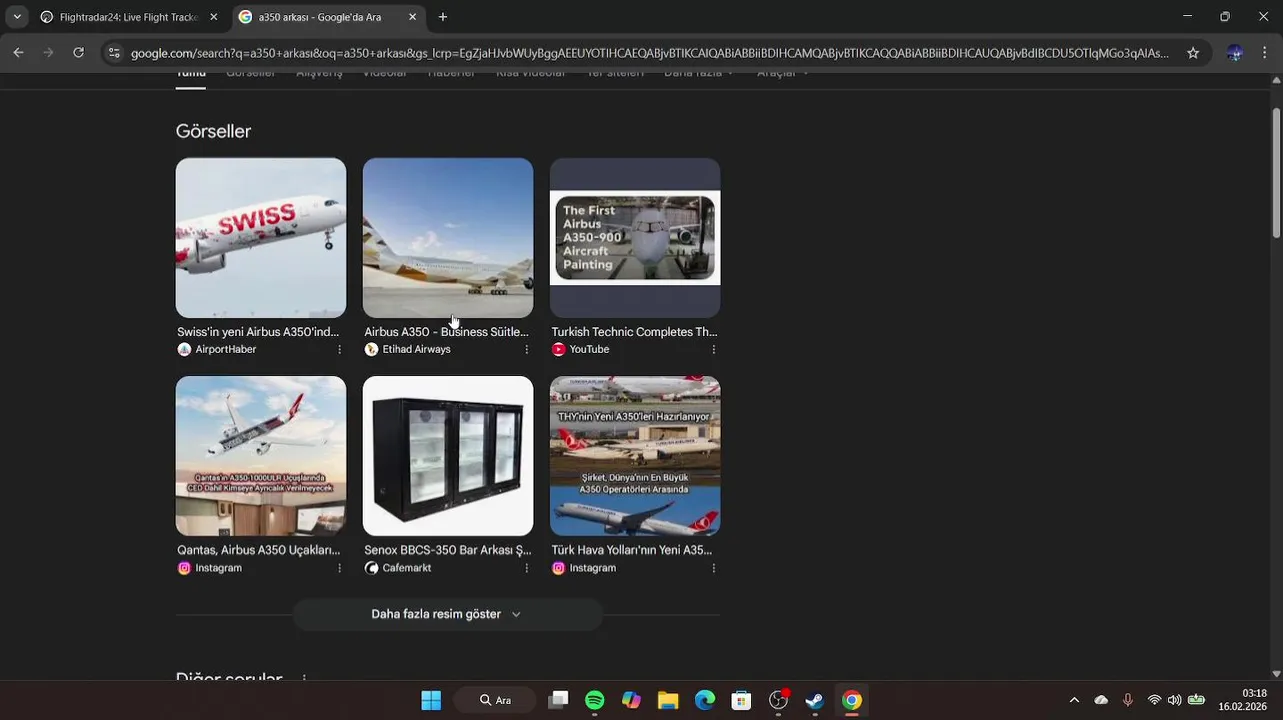Go back using the browser back arrow
This screenshot has width=1283, height=720.
(18, 53)
